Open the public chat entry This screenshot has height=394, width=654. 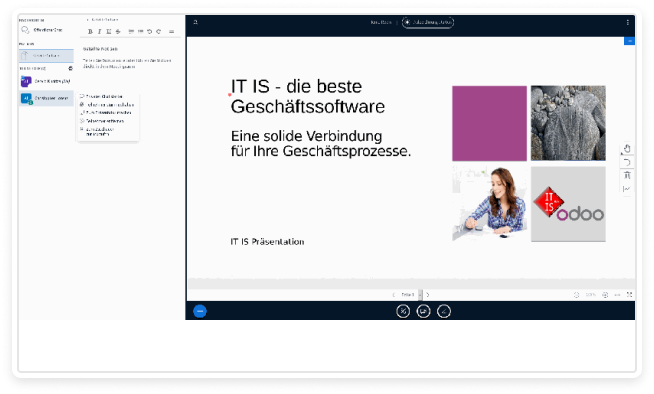pos(46,30)
